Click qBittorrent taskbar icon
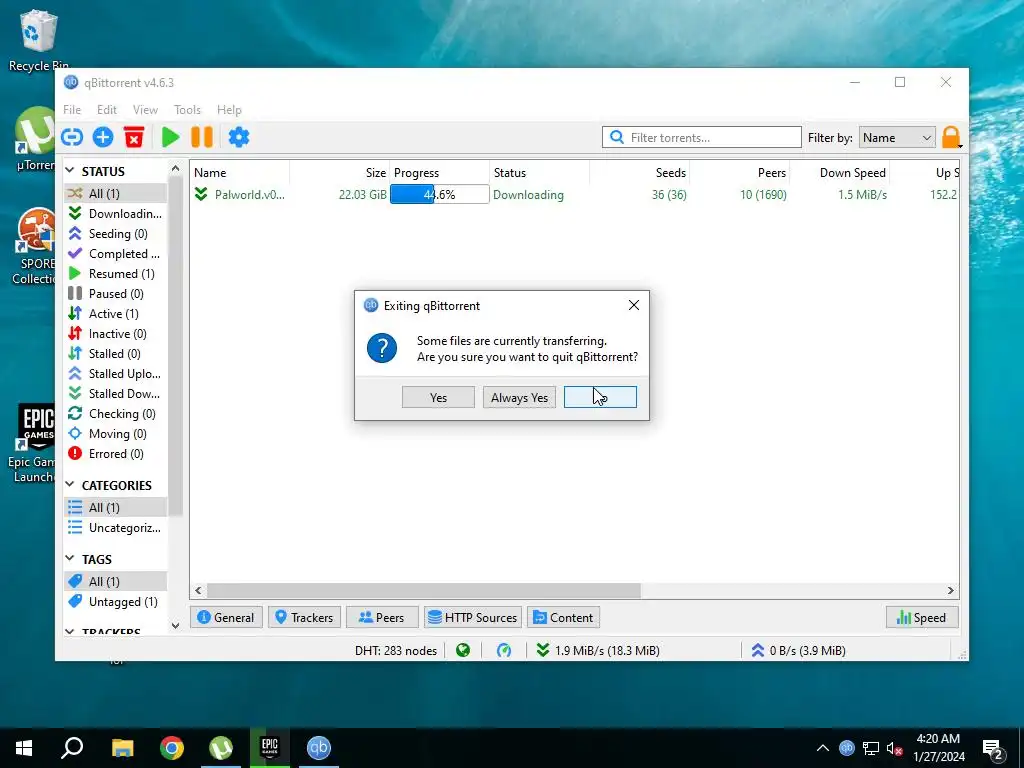The width and height of the screenshot is (1024, 768). click(319, 748)
